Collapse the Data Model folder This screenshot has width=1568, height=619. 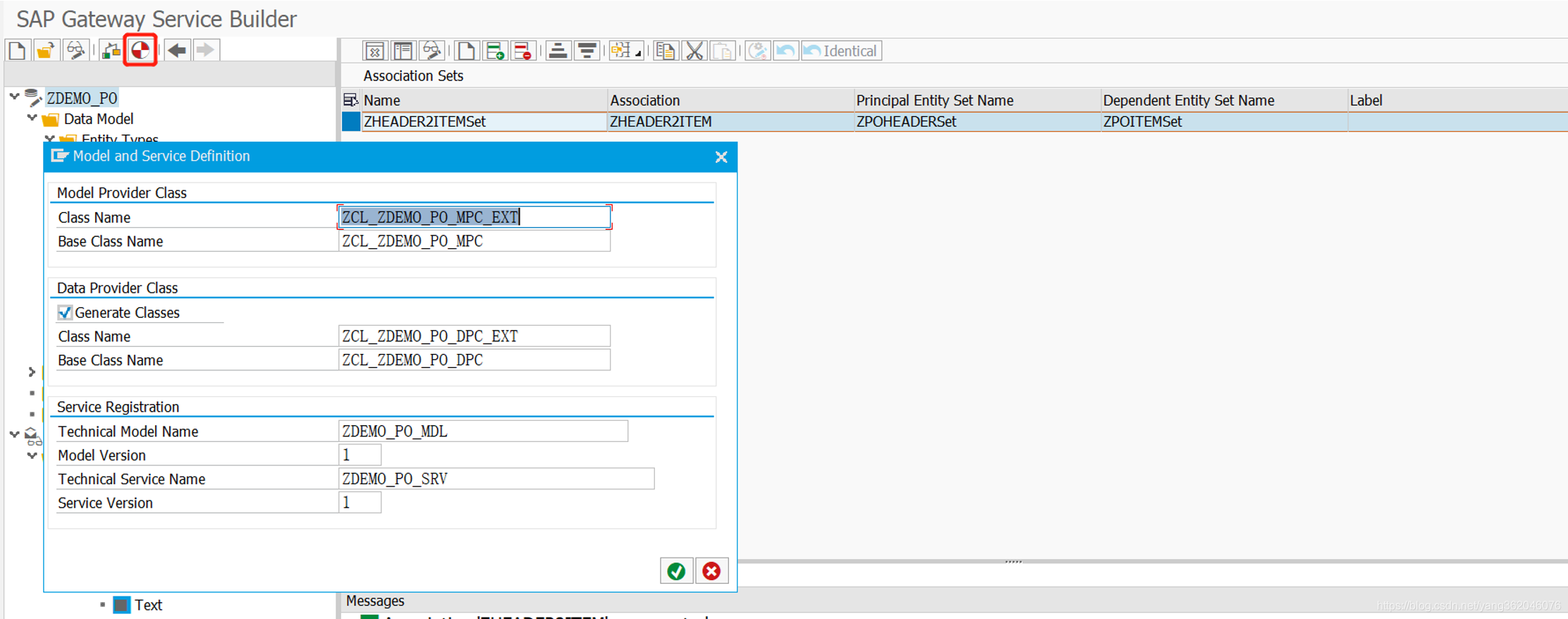tap(32, 118)
